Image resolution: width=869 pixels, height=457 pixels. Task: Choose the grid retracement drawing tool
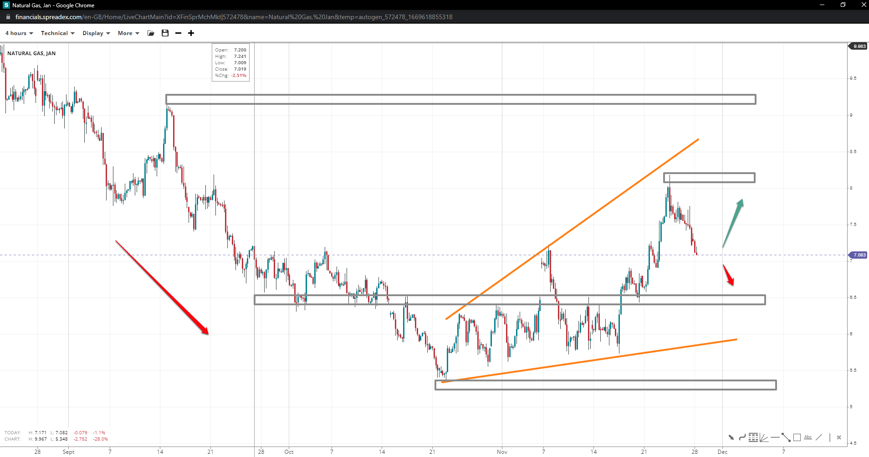tap(753, 437)
